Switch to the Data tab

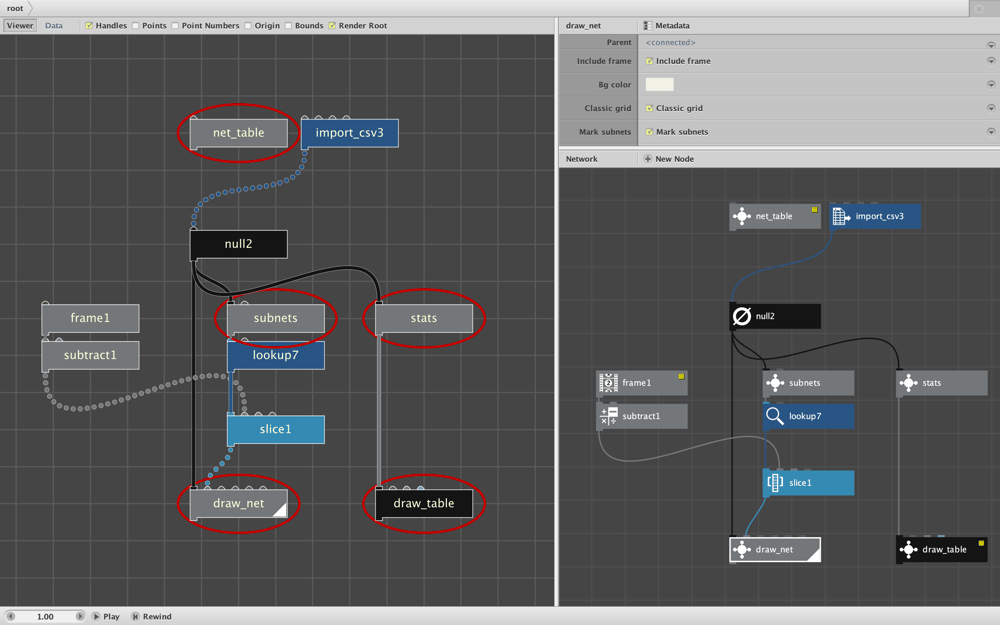(x=54, y=26)
